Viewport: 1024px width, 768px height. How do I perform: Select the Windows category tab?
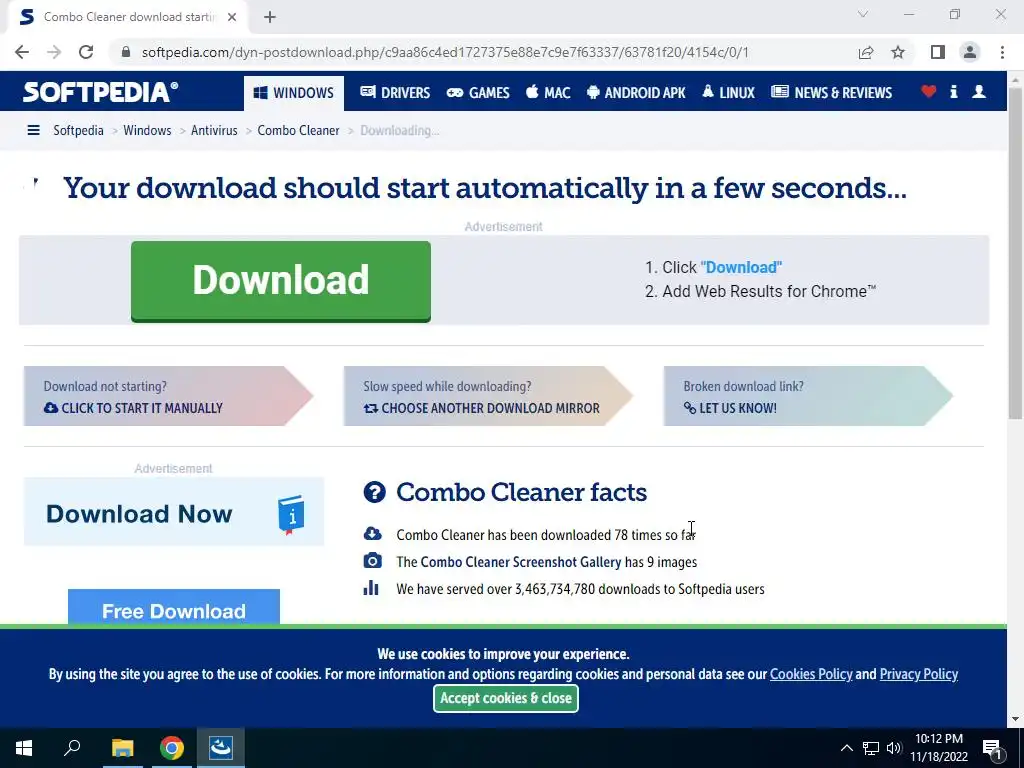pyautogui.click(x=293, y=93)
